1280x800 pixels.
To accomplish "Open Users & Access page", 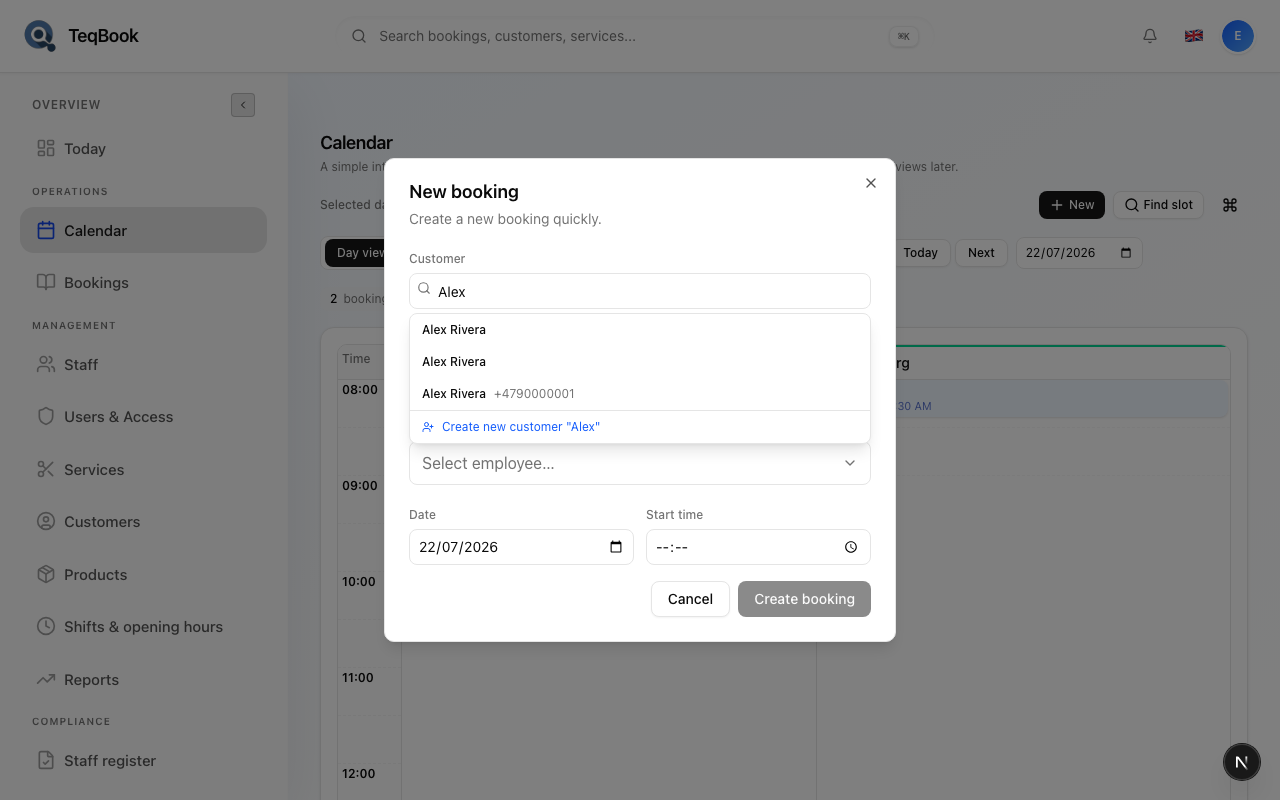I will pos(143,417).
